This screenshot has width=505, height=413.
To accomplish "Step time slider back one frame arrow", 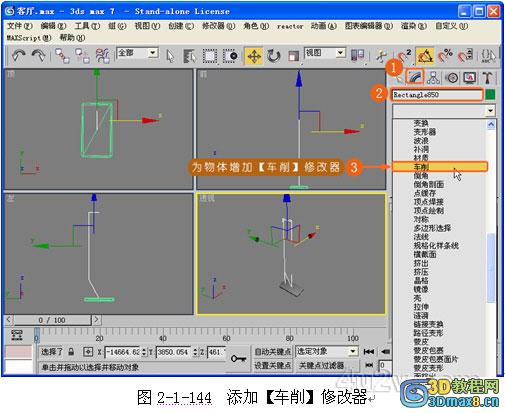I will click(9, 320).
